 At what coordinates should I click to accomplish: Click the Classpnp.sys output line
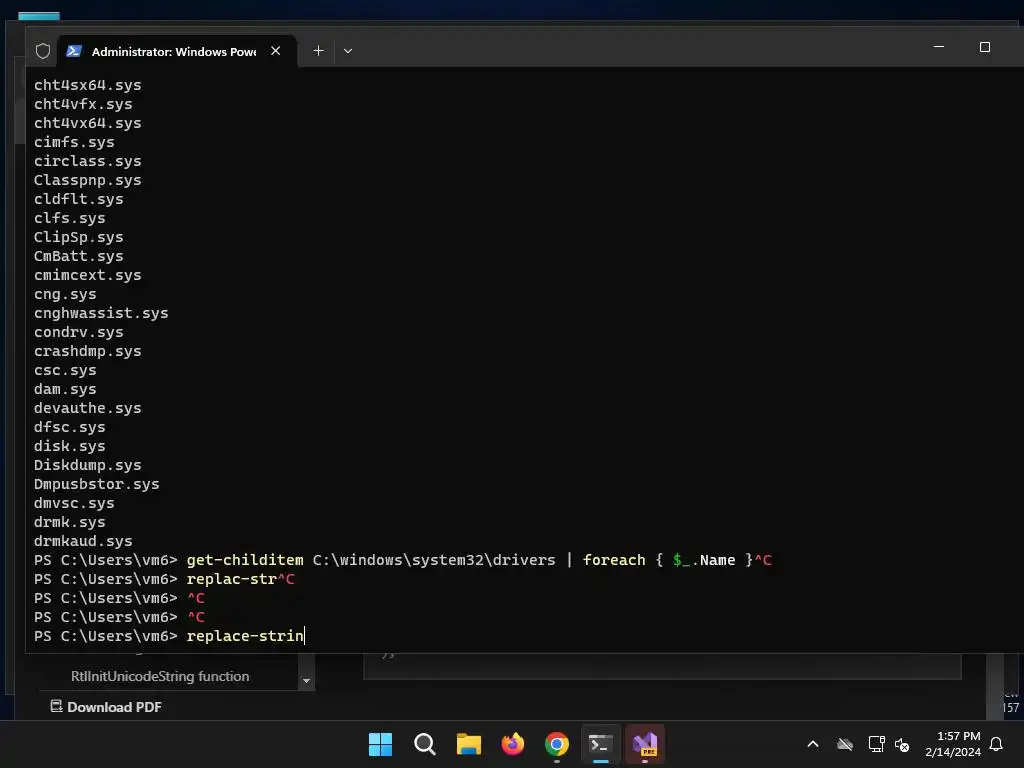(x=88, y=180)
